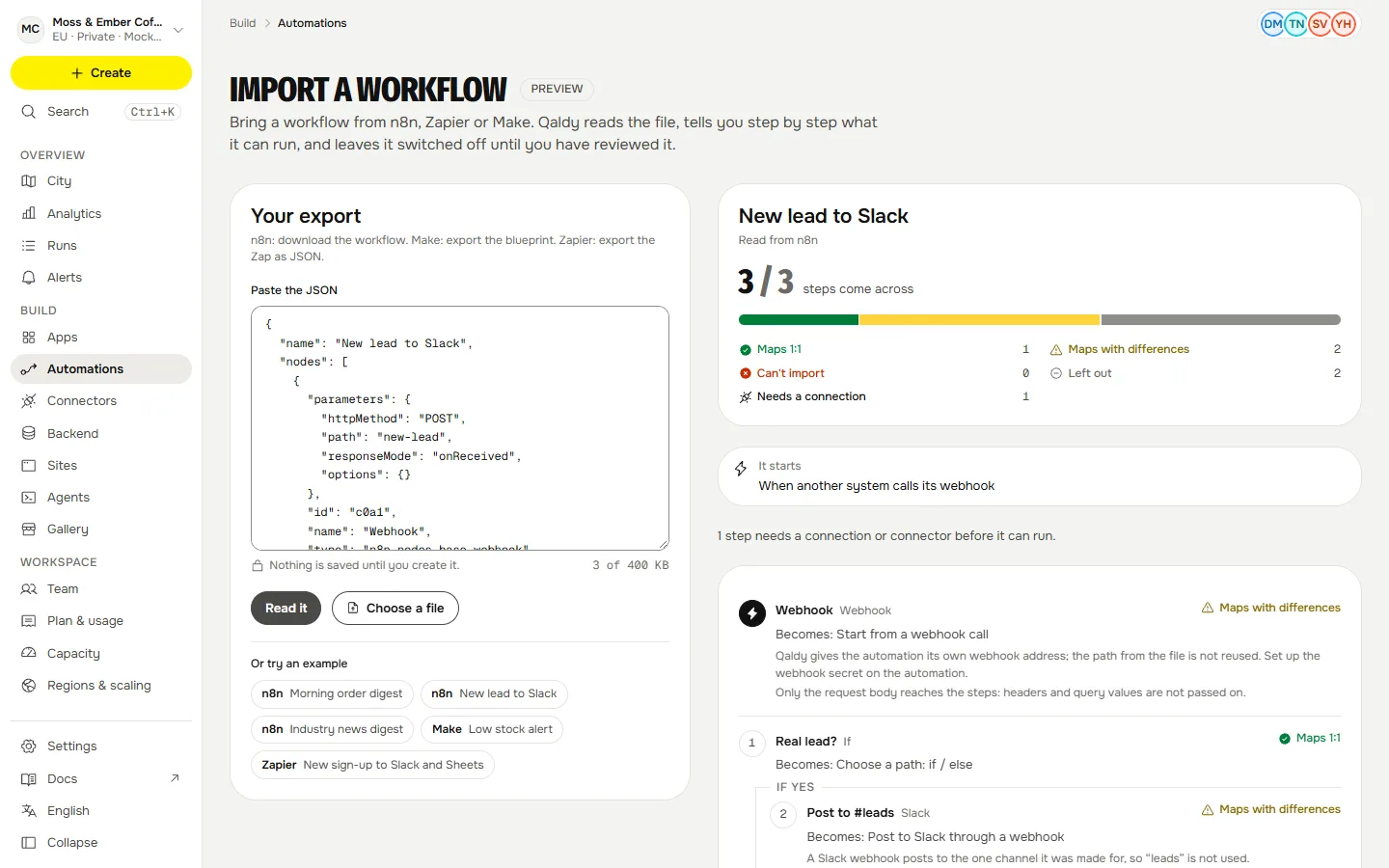Click the PREVIEW badge
Screen dimensions: 1389x868
(557, 89)
